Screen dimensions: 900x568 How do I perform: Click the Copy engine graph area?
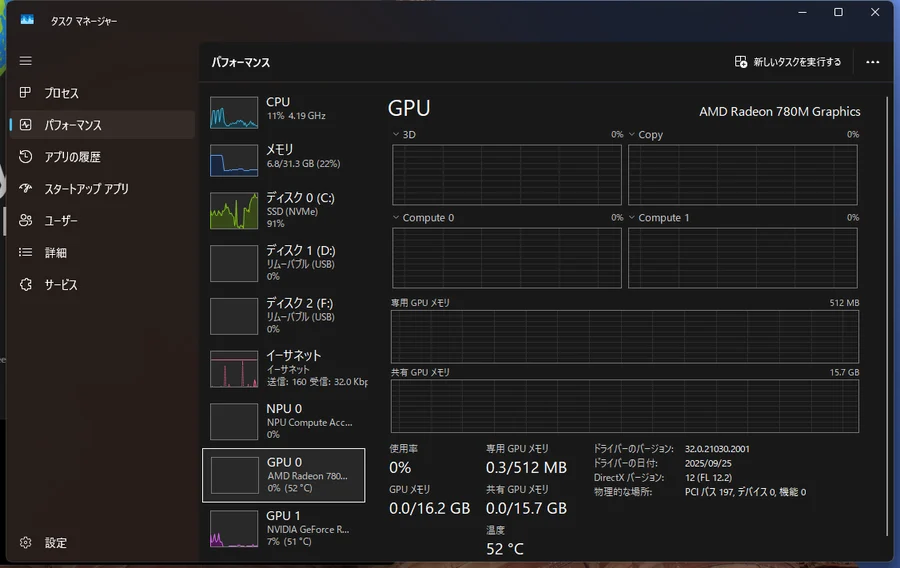coord(743,174)
